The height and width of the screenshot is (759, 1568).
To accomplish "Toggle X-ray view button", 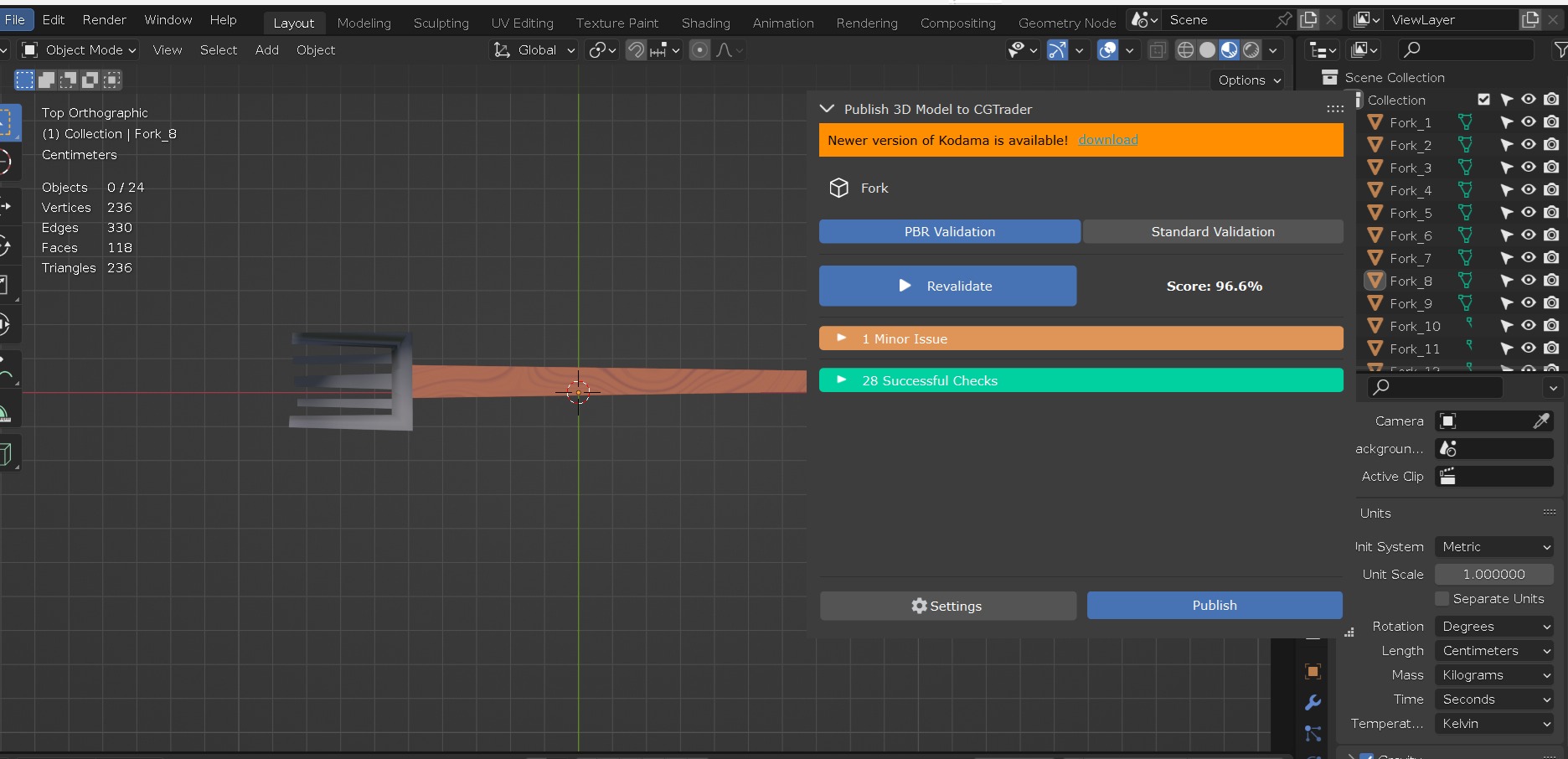I will (x=1157, y=50).
